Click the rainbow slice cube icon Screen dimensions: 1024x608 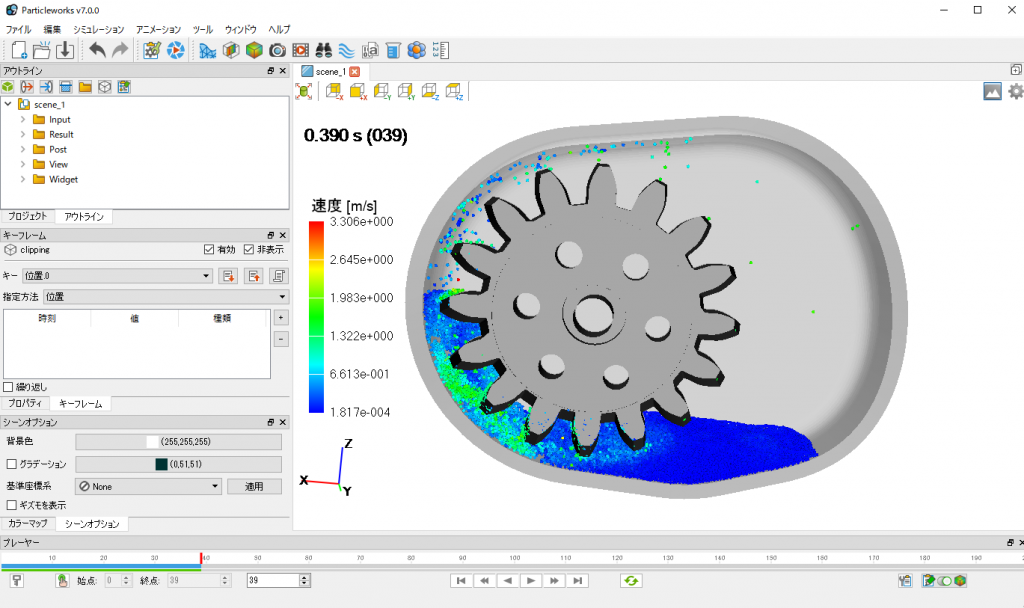[x=231, y=50]
